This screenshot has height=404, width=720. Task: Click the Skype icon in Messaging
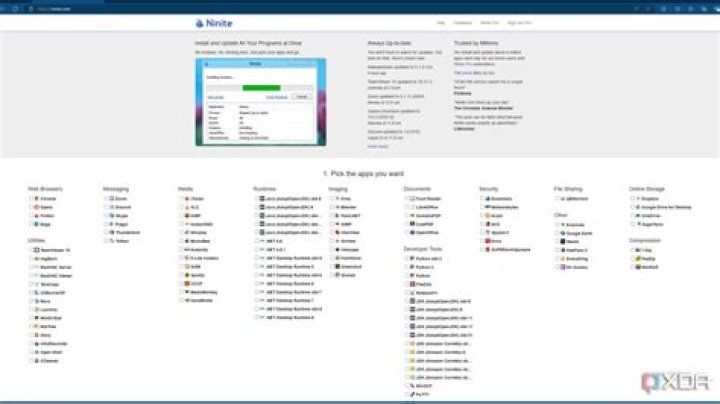pos(112,216)
